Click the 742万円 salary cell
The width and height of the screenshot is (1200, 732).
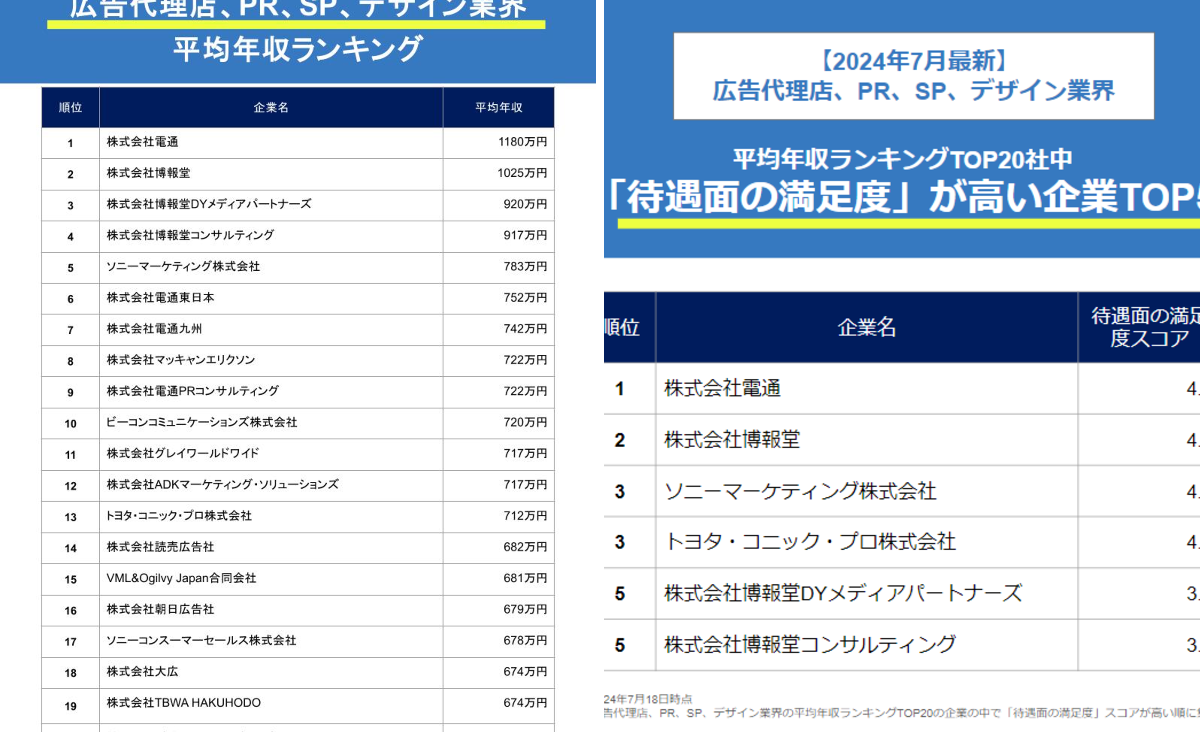[525, 329]
